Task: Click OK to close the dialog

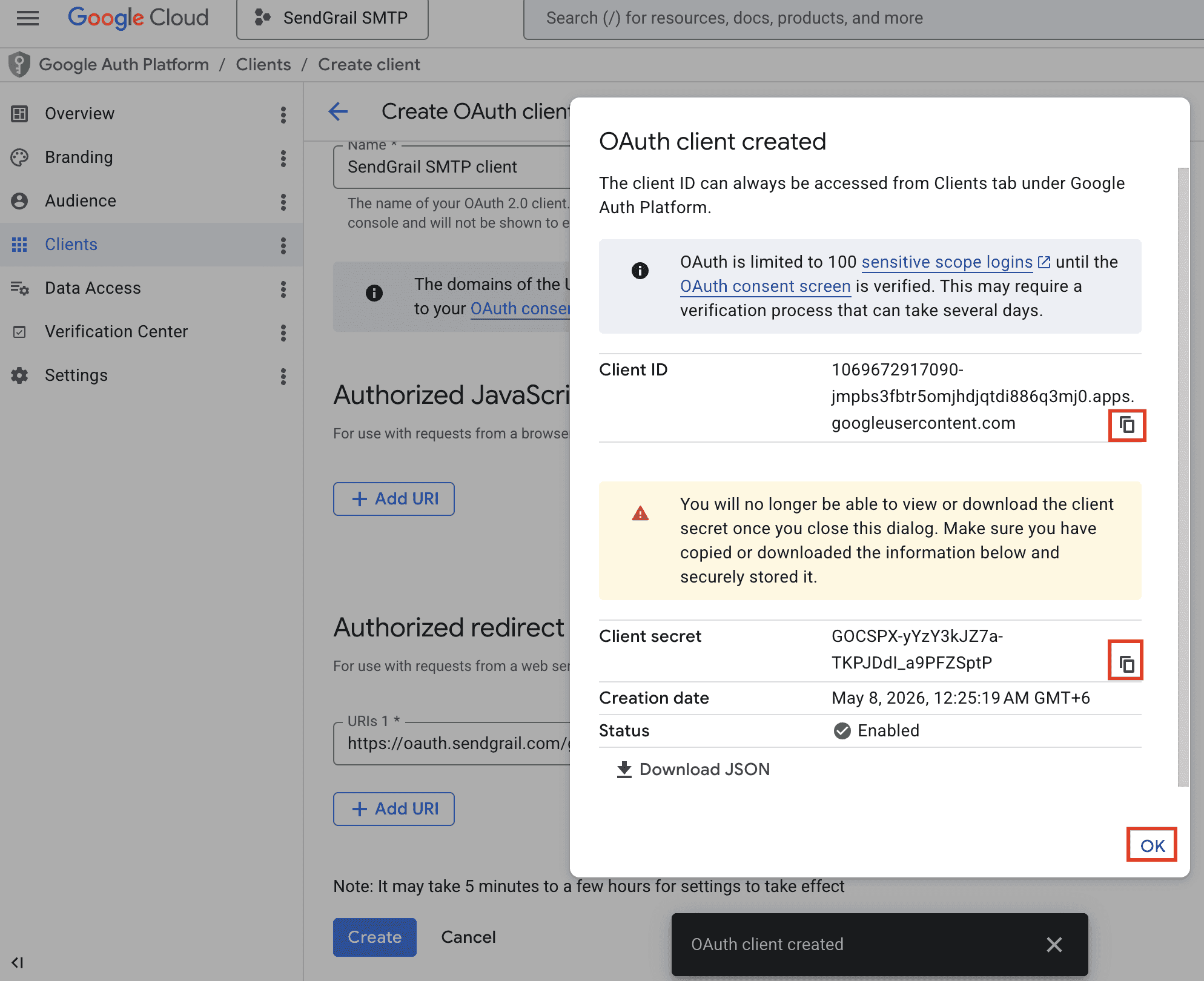Action: [1152, 845]
